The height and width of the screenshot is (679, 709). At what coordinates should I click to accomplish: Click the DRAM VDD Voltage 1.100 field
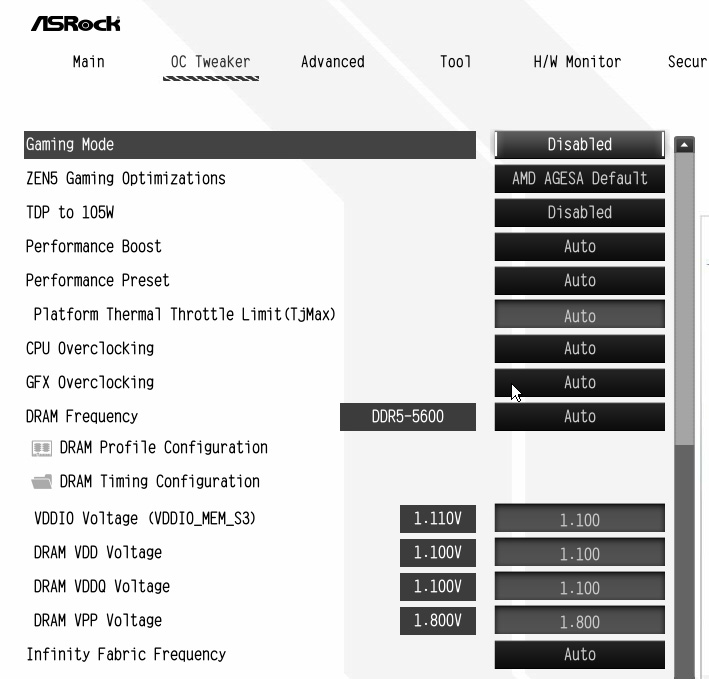pos(580,552)
